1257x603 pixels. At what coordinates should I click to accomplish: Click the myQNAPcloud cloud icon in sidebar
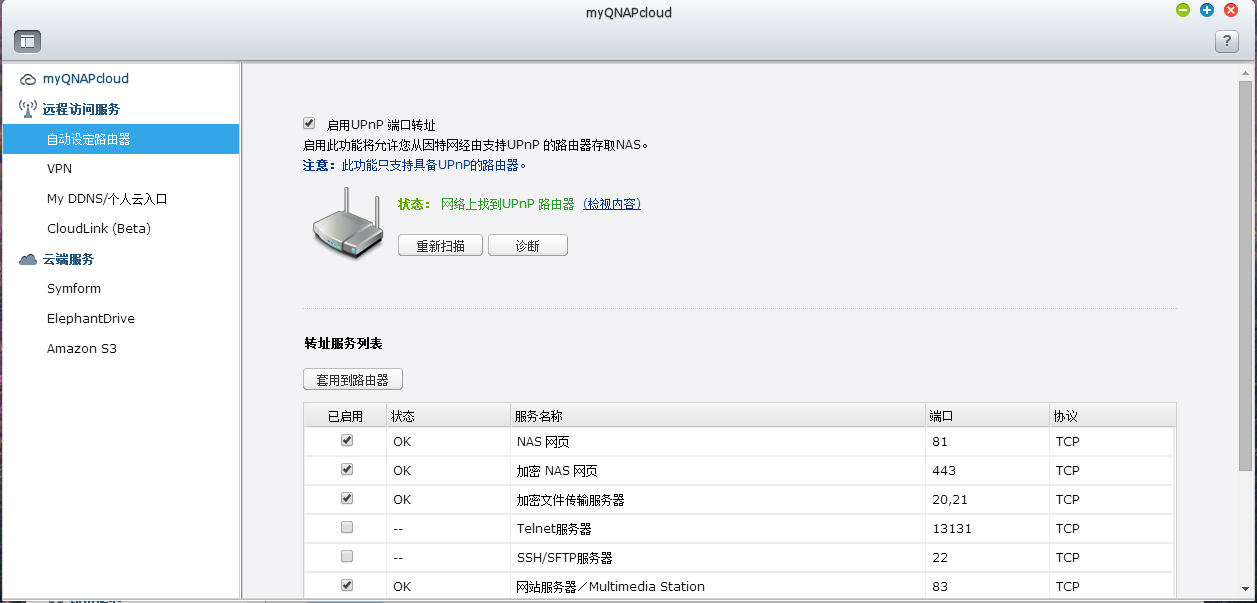(28, 79)
